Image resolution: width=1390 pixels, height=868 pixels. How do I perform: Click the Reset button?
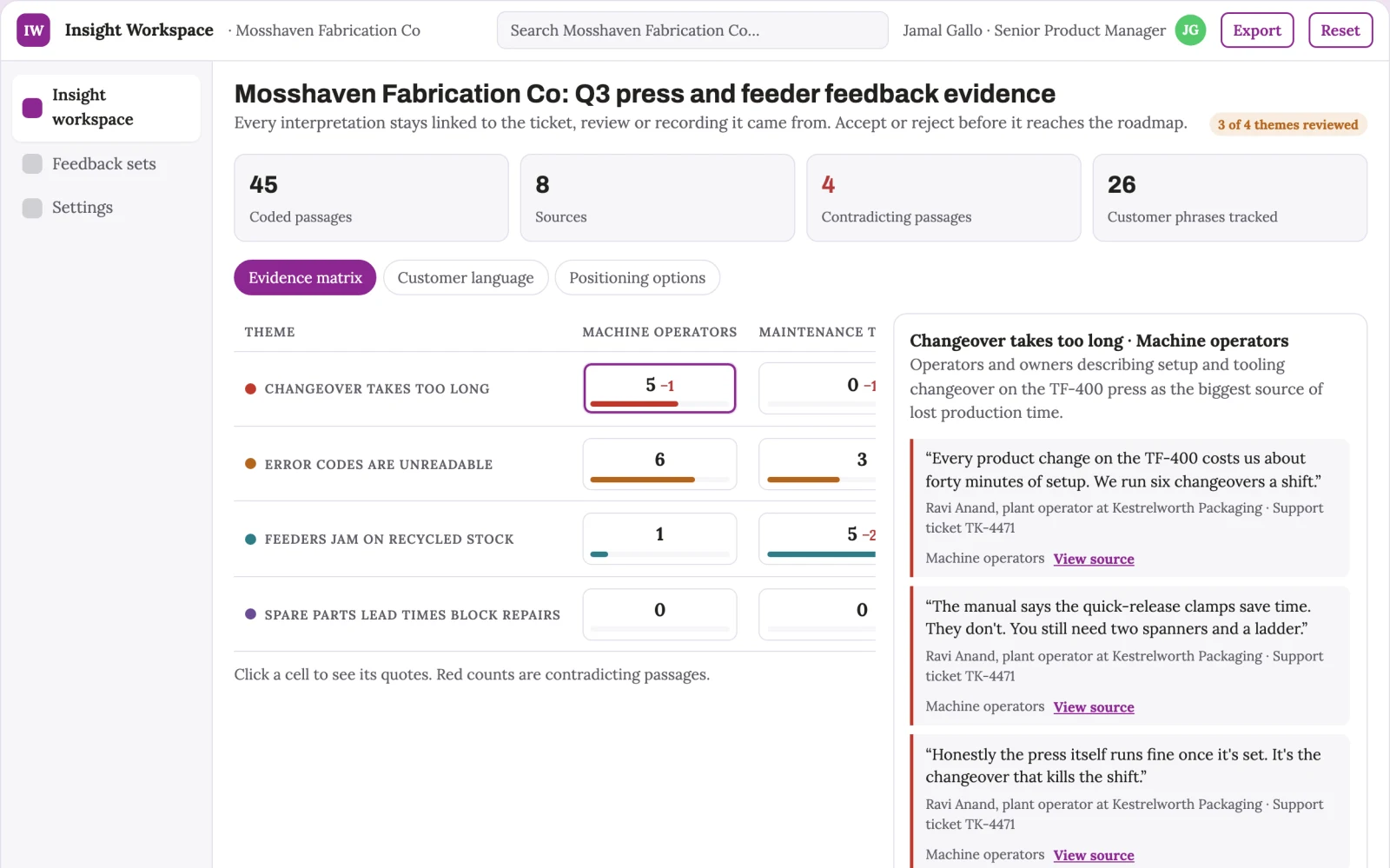coord(1340,30)
